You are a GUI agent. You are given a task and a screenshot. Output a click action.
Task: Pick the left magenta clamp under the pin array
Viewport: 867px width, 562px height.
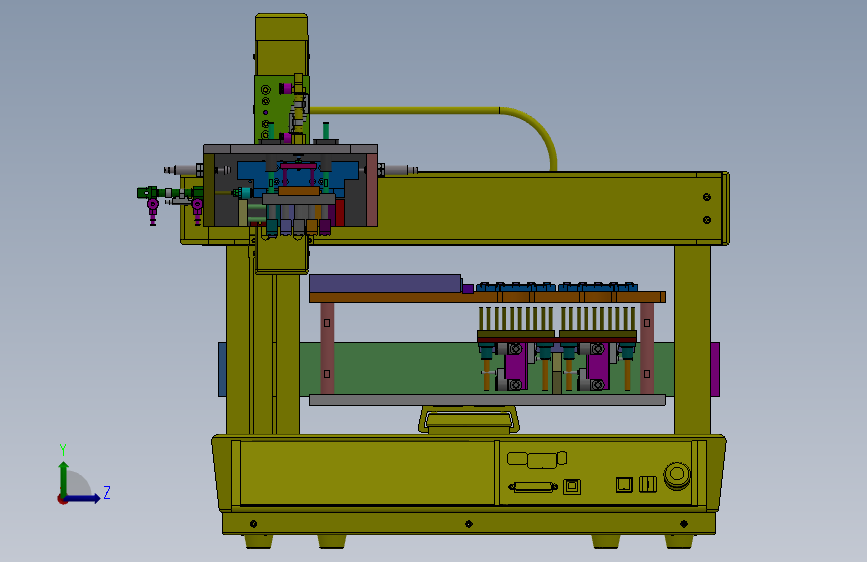(515, 366)
